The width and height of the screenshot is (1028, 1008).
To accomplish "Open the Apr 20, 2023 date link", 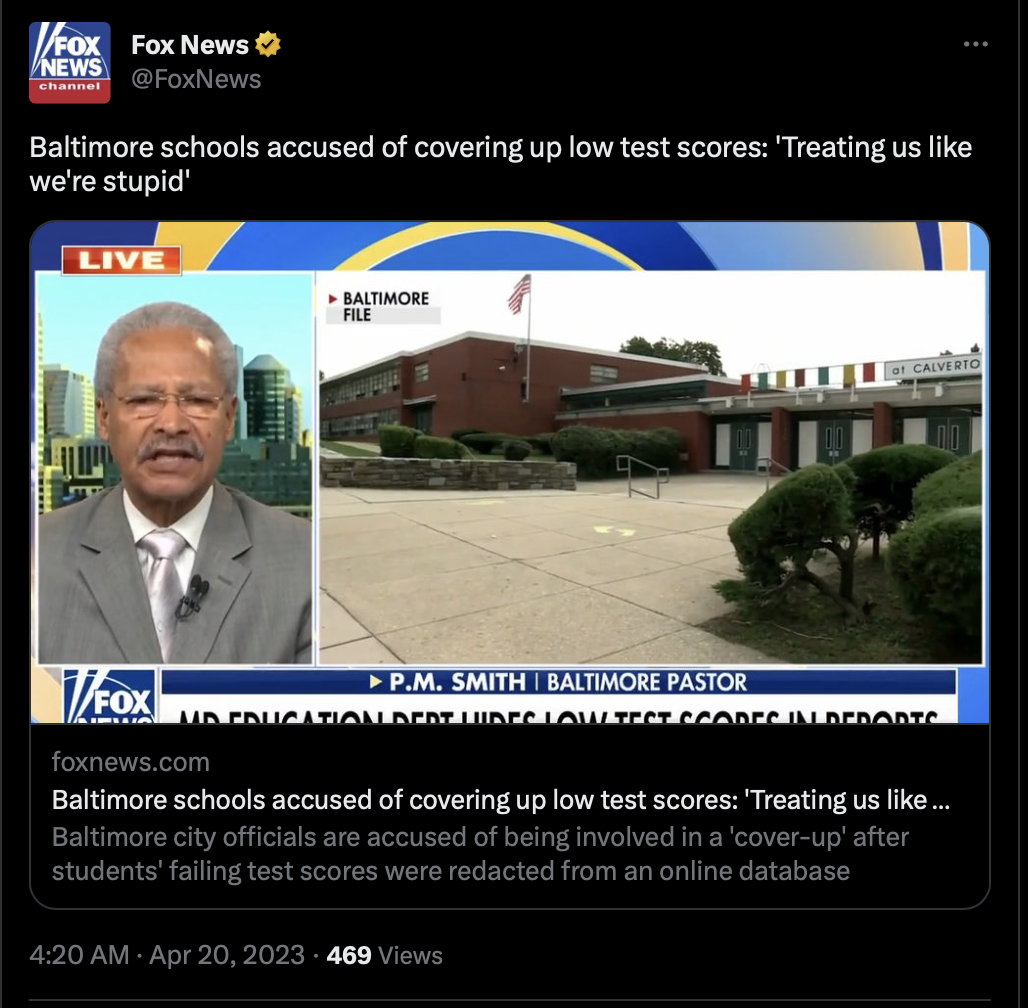I will [x=227, y=955].
